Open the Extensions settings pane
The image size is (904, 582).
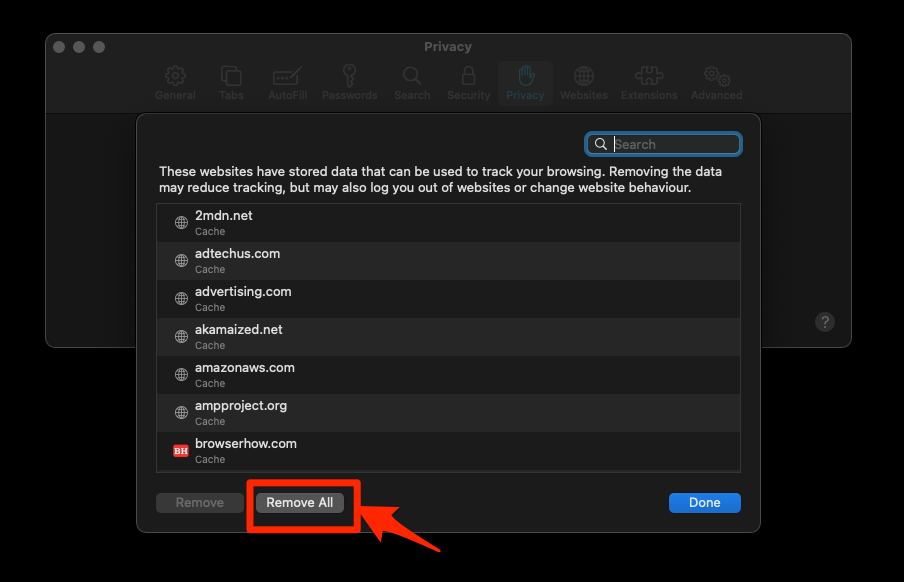click(648, 82)
